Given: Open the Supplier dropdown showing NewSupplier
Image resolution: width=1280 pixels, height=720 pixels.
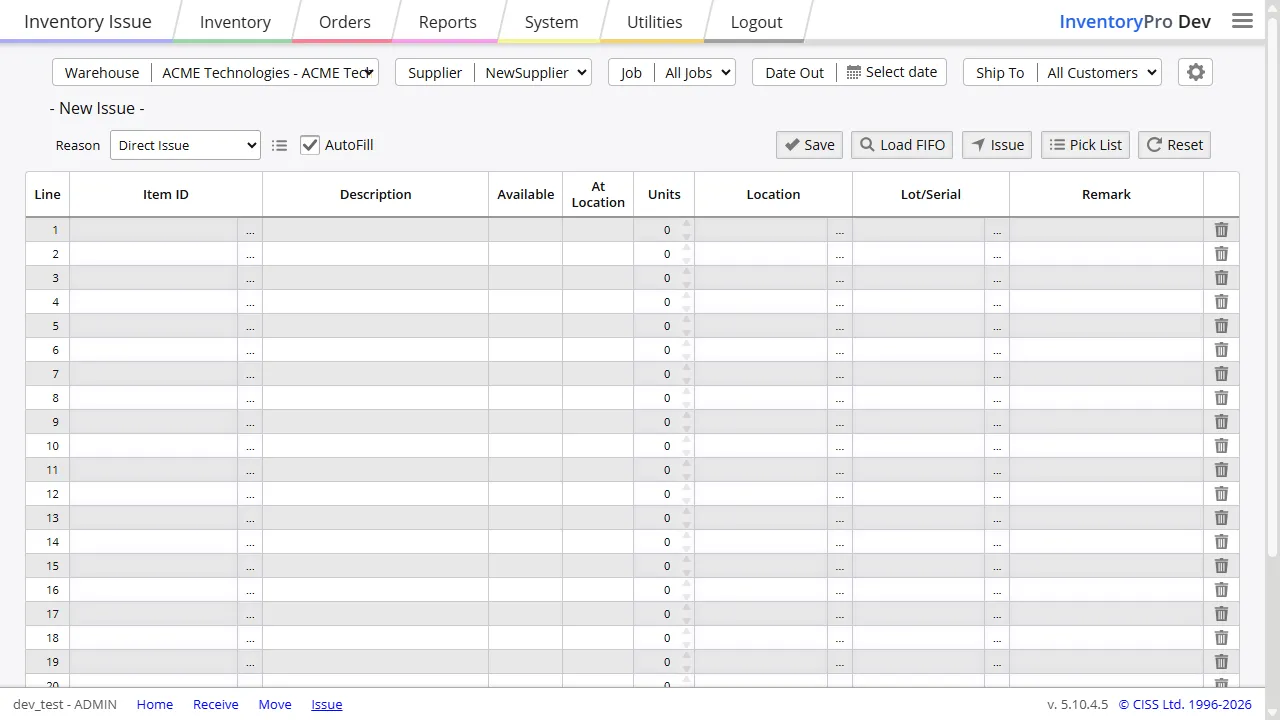Looking at the screenshot, I should 533,72.
